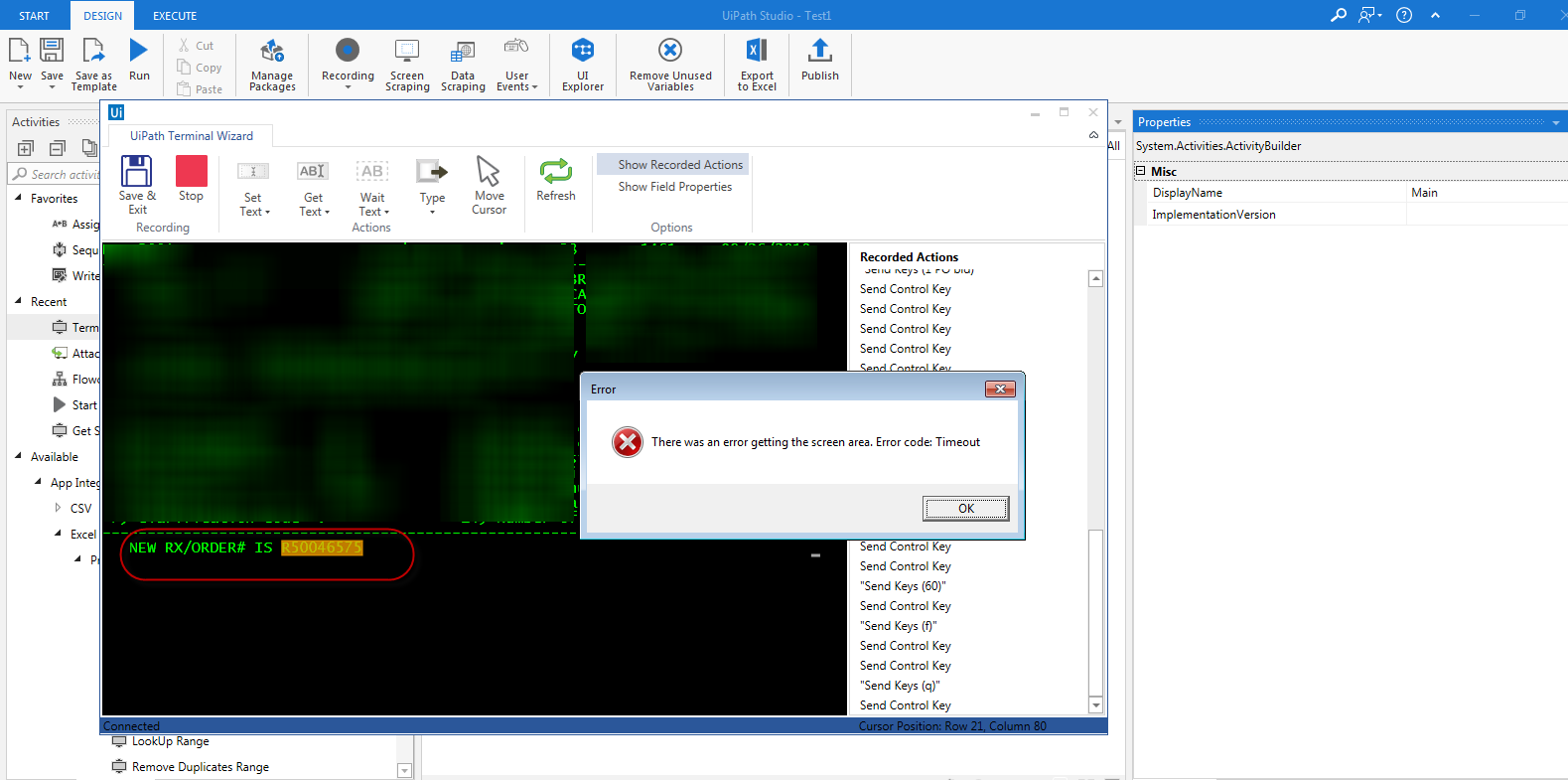Launch Screen Scraping tool
The image size is (1568, 780).
[407, 65]
